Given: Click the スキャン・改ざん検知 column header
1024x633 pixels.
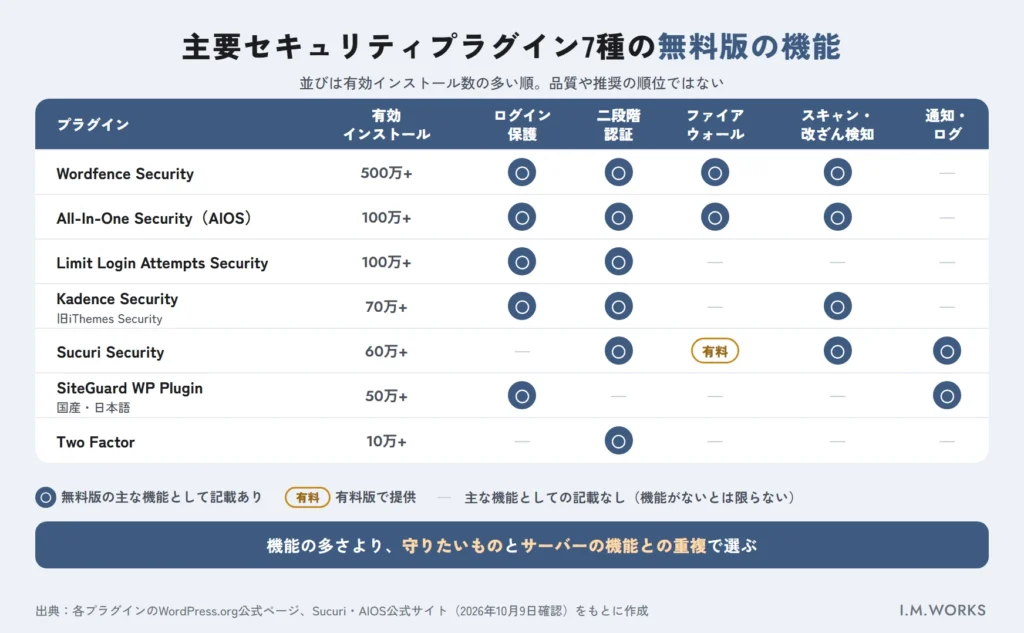Looking at the screenshot, I should [837, 124].
